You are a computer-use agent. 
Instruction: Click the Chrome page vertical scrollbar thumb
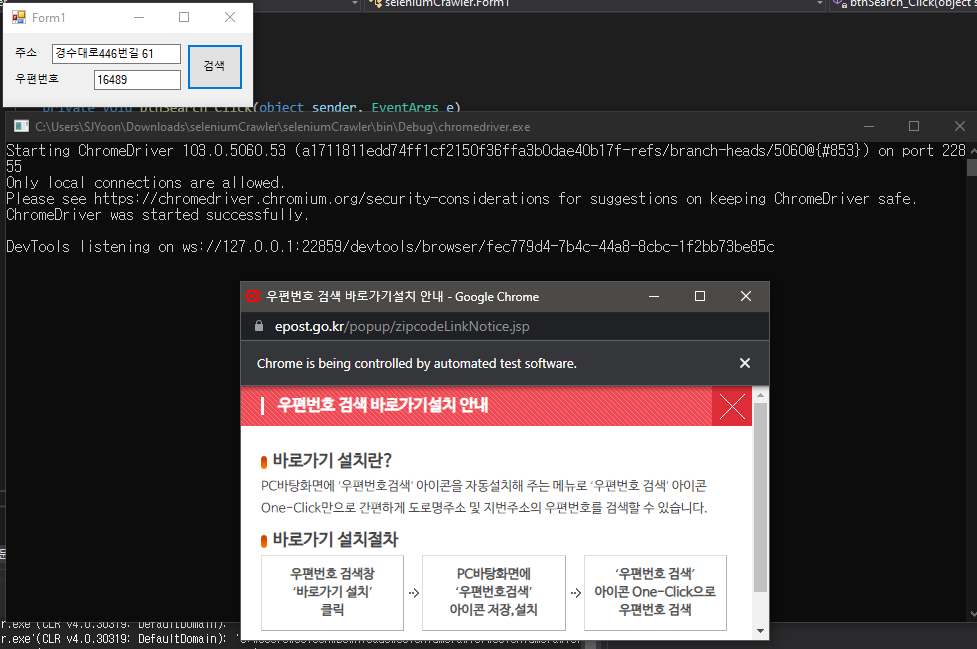click(760, 497)
